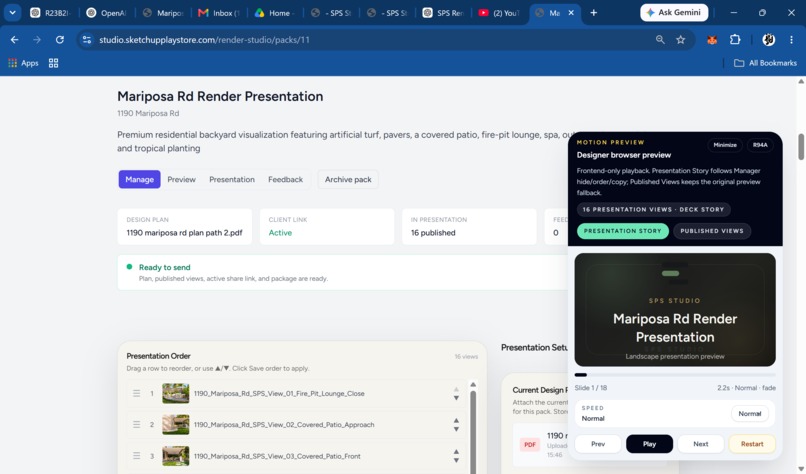Click the 1190_Mariposa_Rd_SPS_View_02_Covered_Patio_Approach name
Image resolution: width=806 pixels, height=474 pixels.
[x=284, y=425]
